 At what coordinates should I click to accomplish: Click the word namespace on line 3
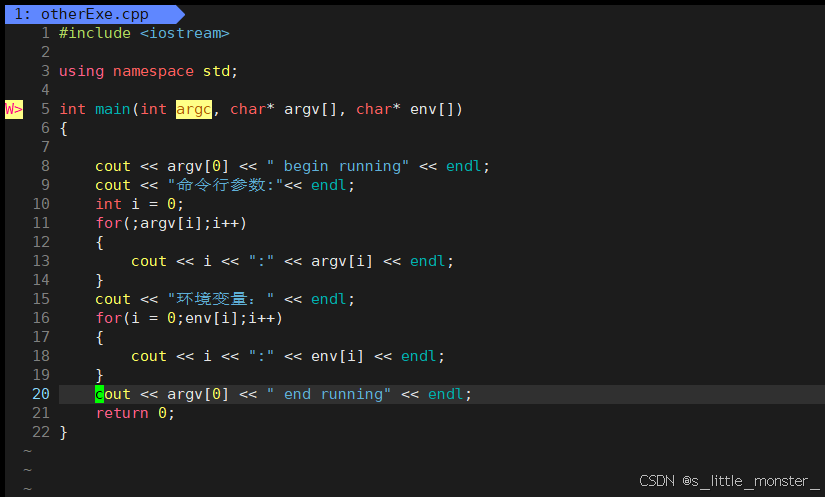(153, 71)
